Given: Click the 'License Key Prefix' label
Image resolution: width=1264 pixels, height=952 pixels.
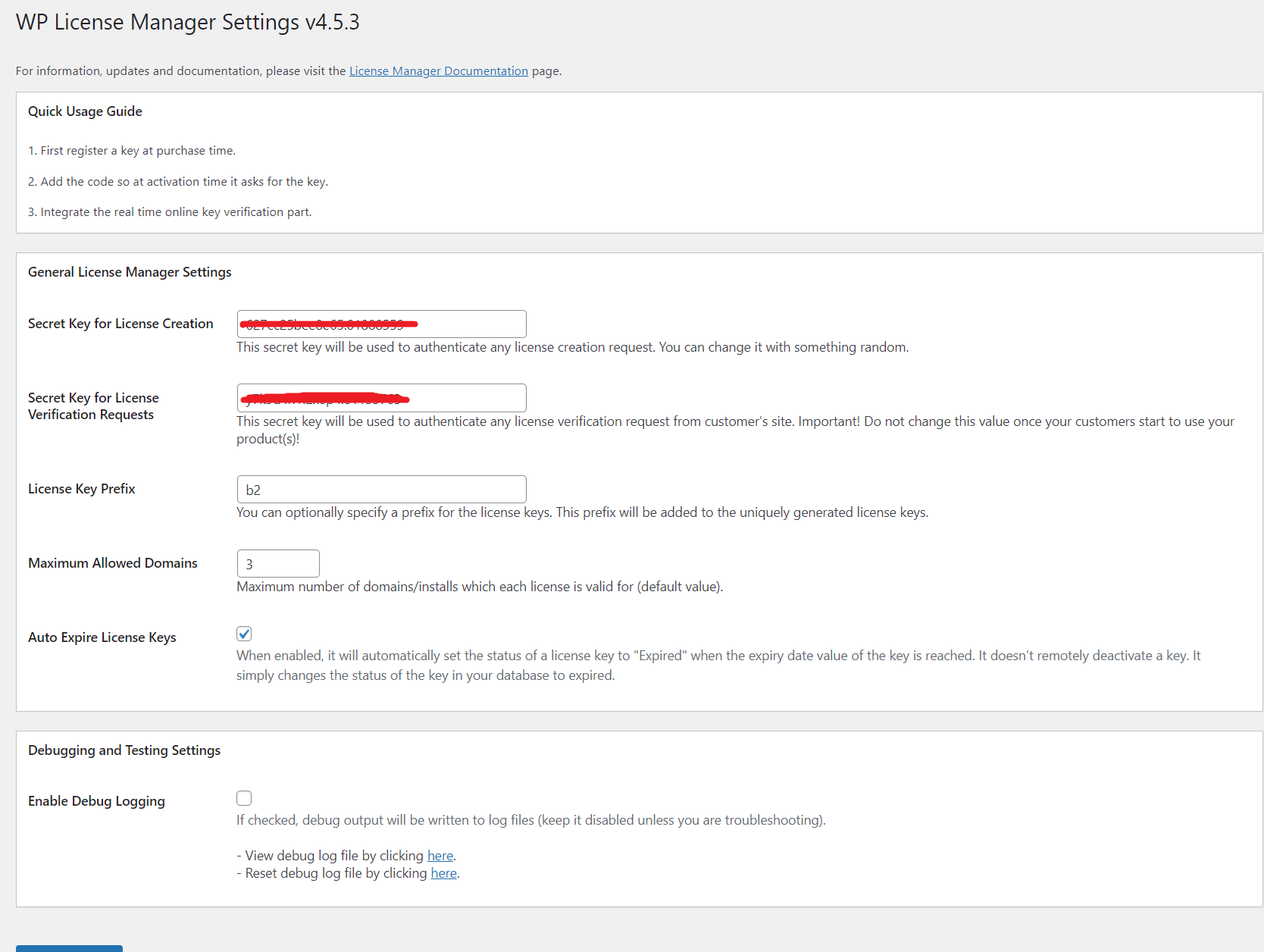Looking at the screenshot, I should 82,489.
